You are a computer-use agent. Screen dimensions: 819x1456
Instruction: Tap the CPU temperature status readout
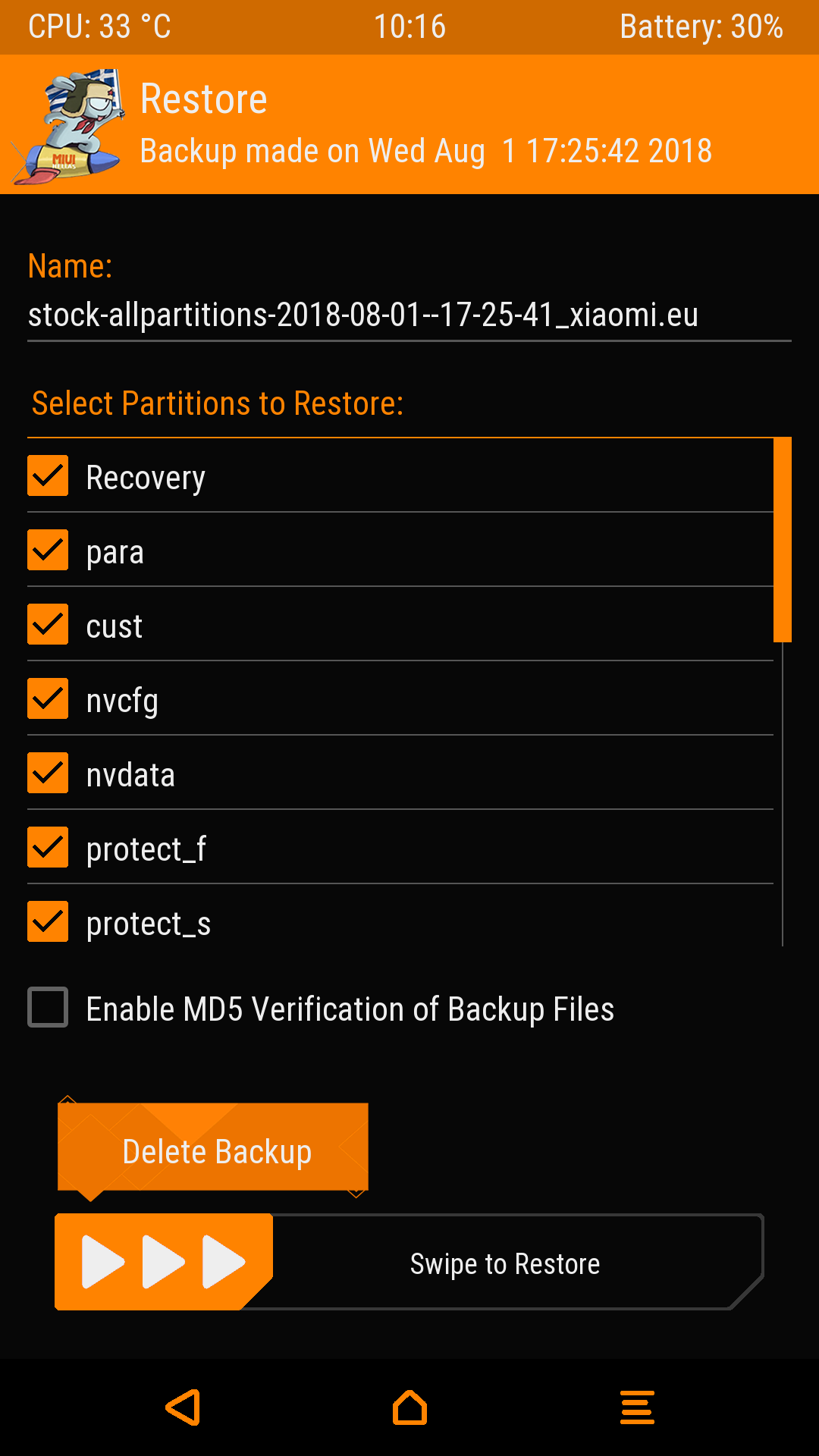pos(99,27)
